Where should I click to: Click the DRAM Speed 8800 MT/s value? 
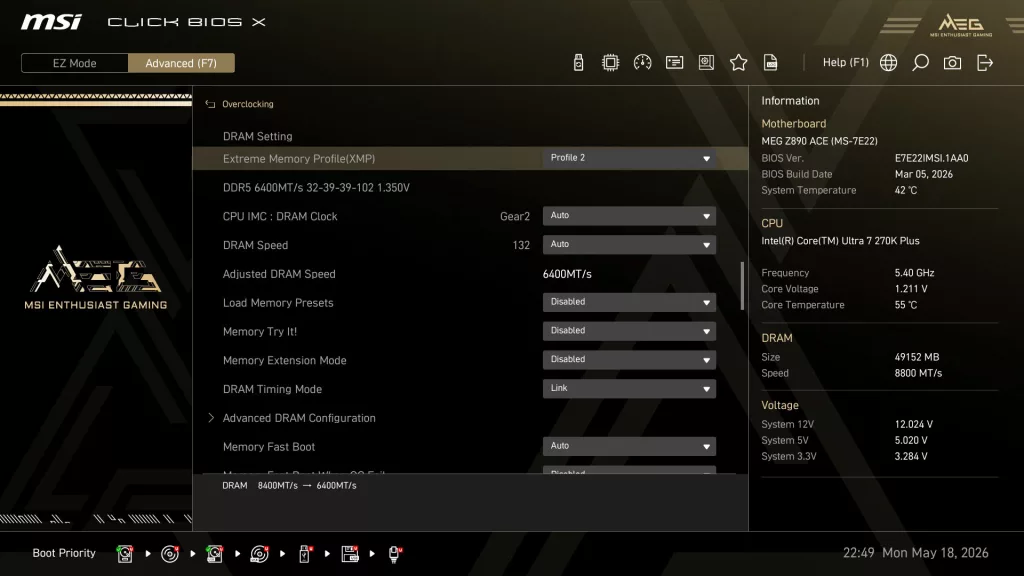click(918, 374)
